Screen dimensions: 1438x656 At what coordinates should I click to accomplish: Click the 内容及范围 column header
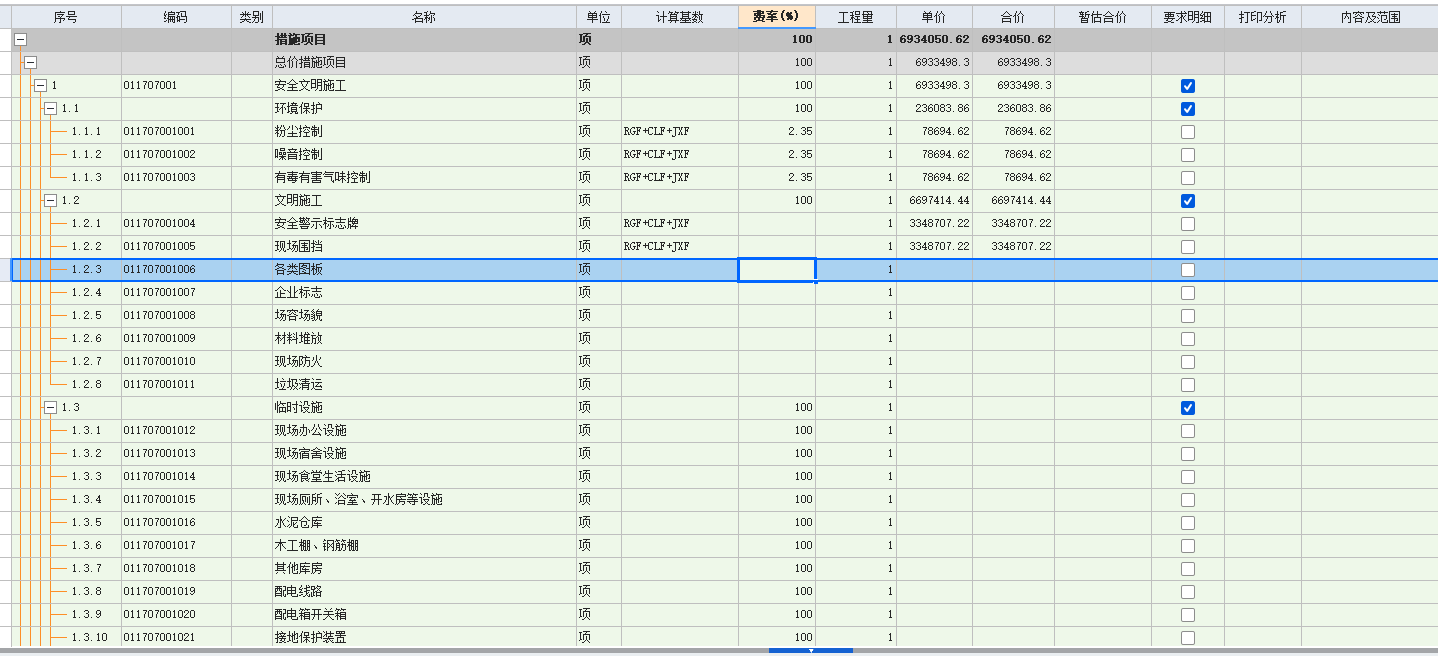tap(1370, 17)
